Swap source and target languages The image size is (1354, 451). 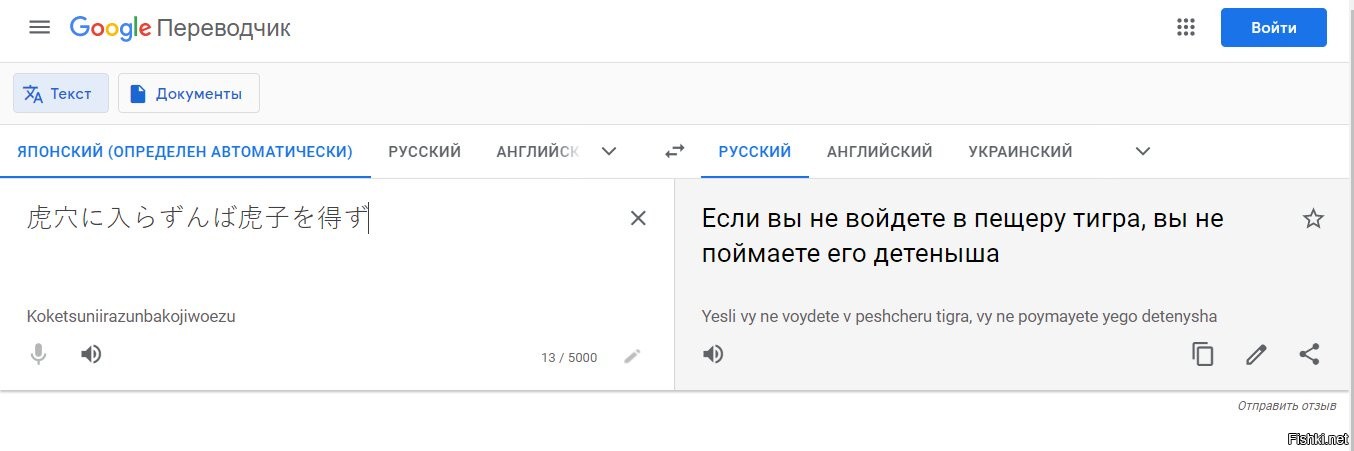click(x=675, y=151)
